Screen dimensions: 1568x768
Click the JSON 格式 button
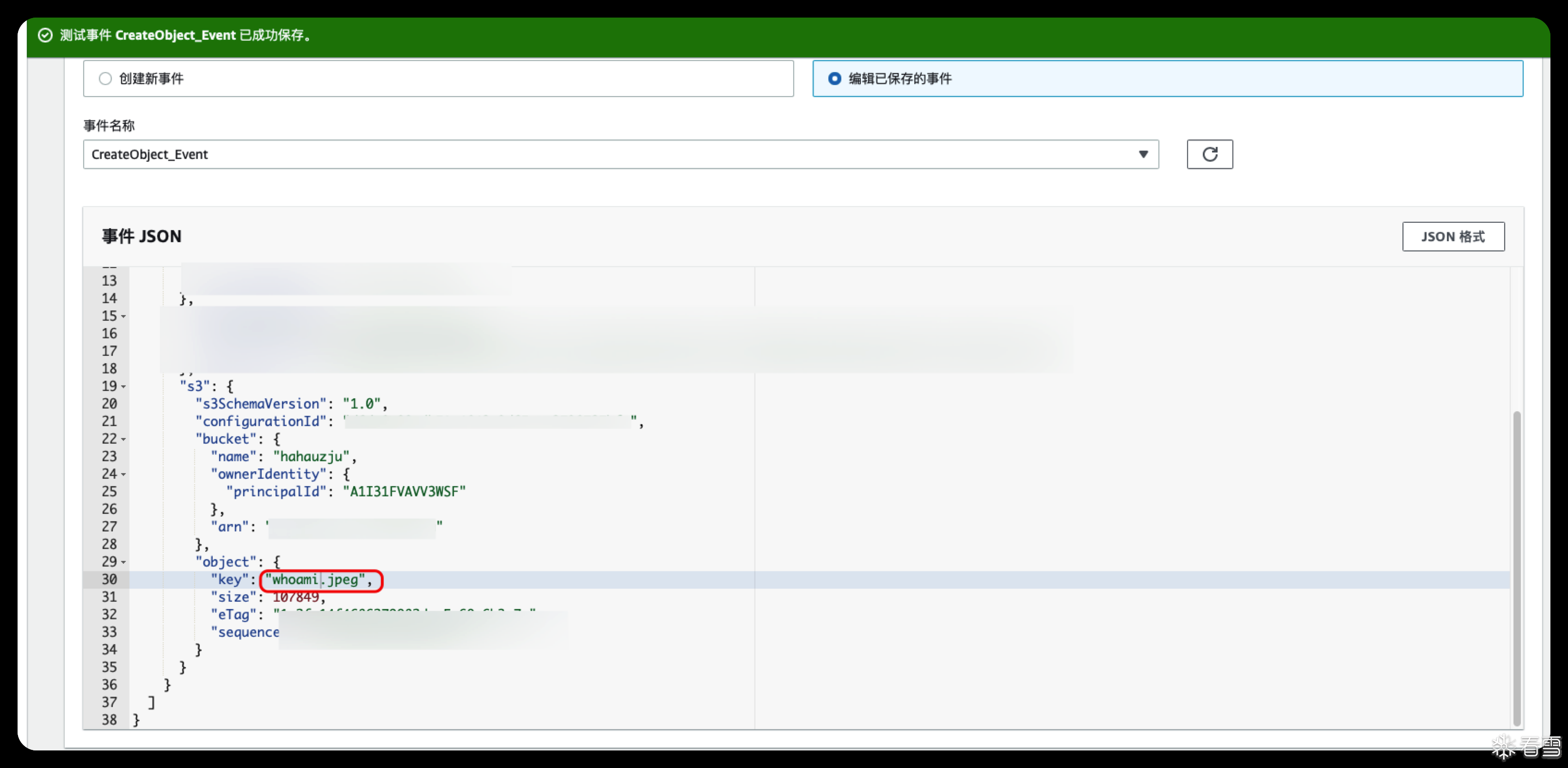(x=1453, y=237)
